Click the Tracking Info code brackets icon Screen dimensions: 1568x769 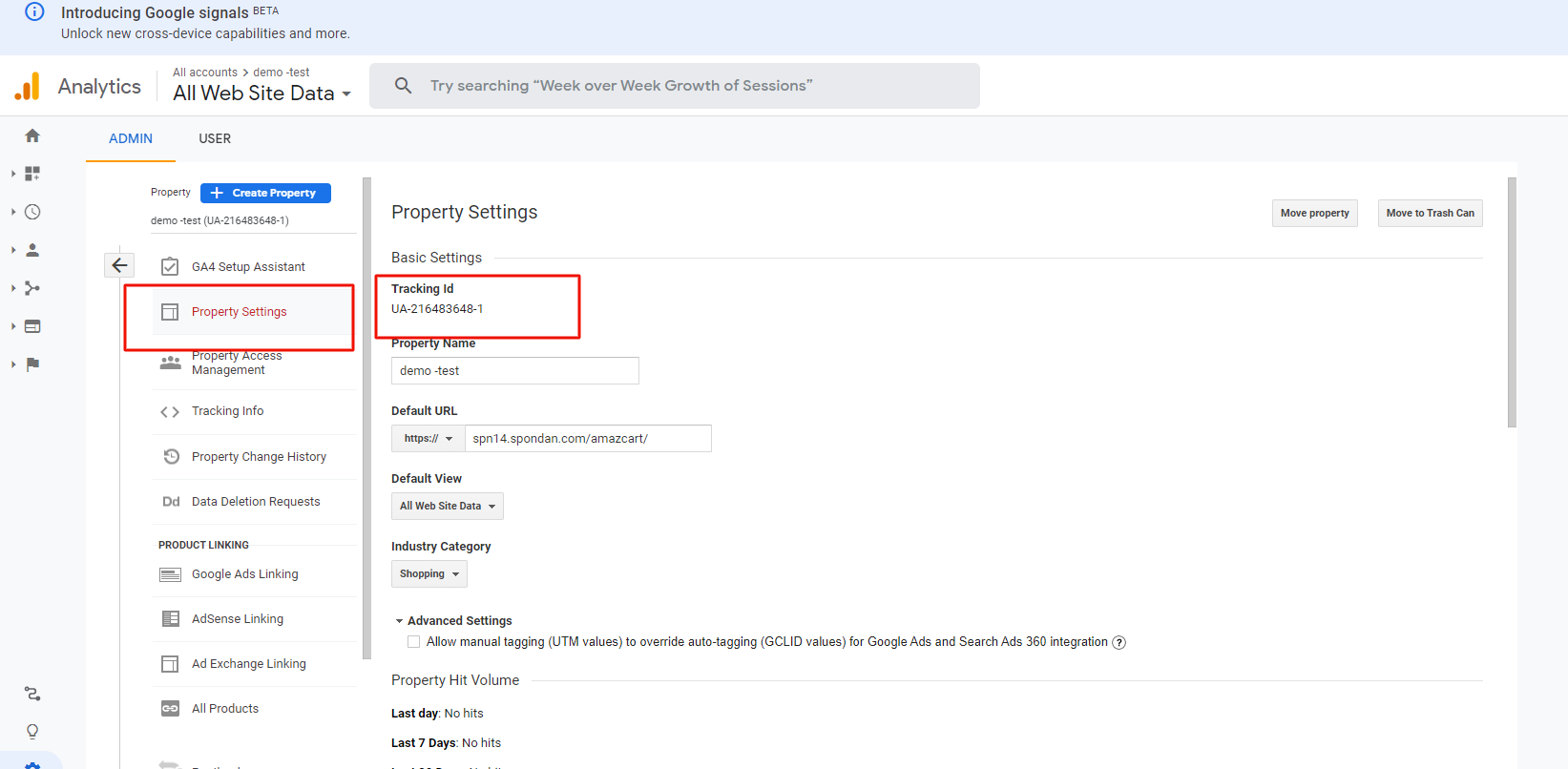[x=170, y=412]
